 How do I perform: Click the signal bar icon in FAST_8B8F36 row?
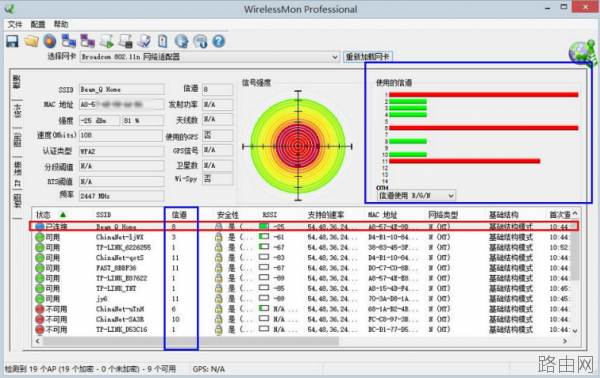(x=264, y=267)
